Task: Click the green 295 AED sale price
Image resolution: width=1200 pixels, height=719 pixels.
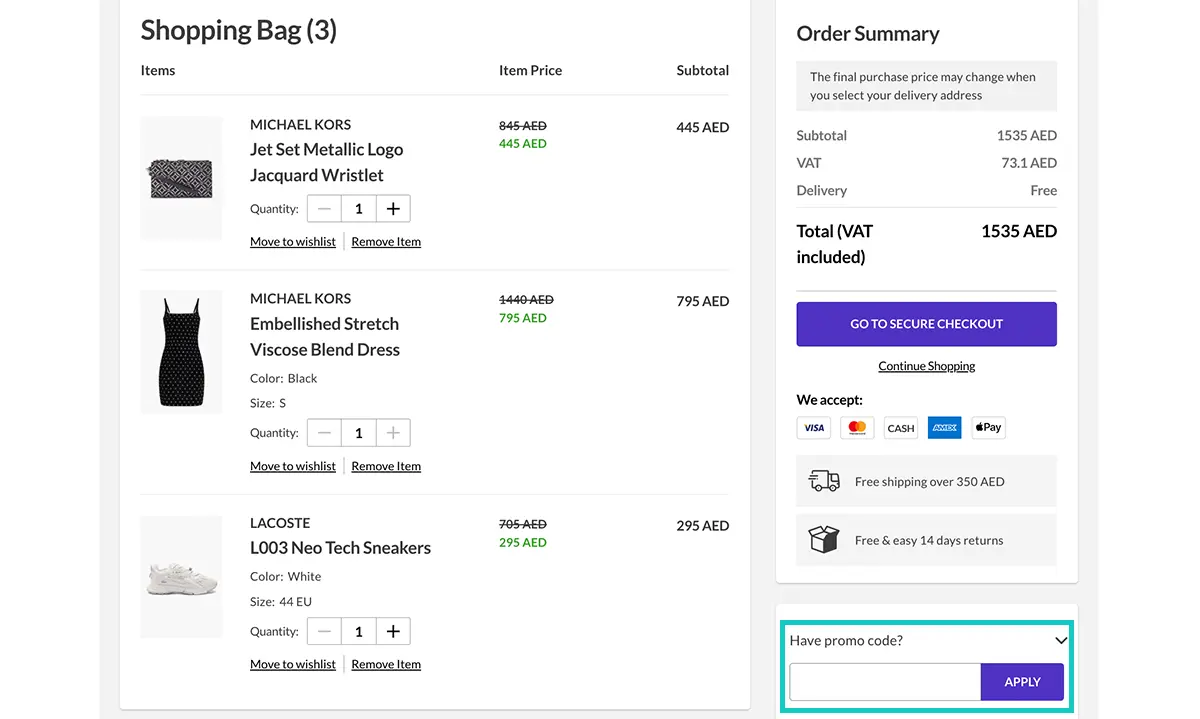Action: (x=523, y=543)
